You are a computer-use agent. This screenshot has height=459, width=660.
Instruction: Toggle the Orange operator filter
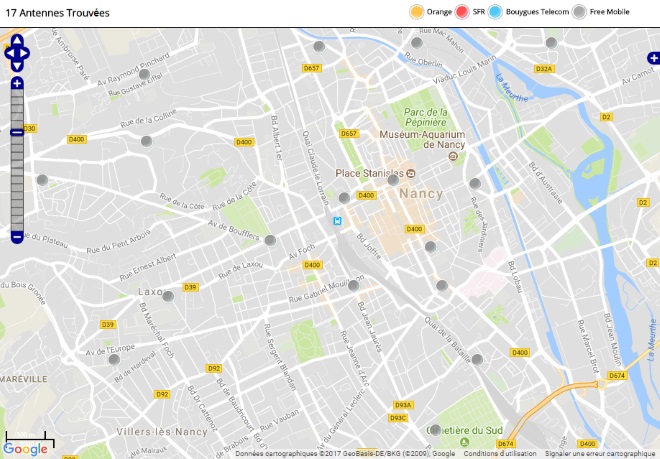coord(417,12)
